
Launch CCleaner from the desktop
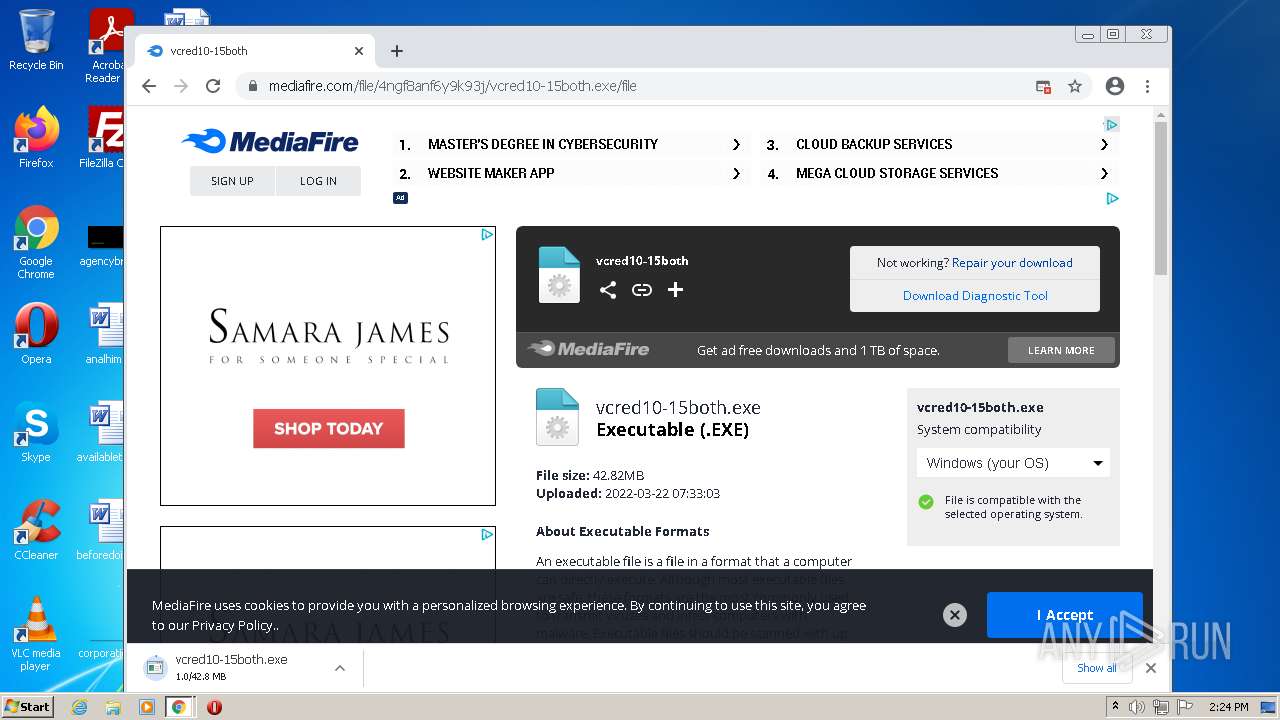tap(36, 530)
